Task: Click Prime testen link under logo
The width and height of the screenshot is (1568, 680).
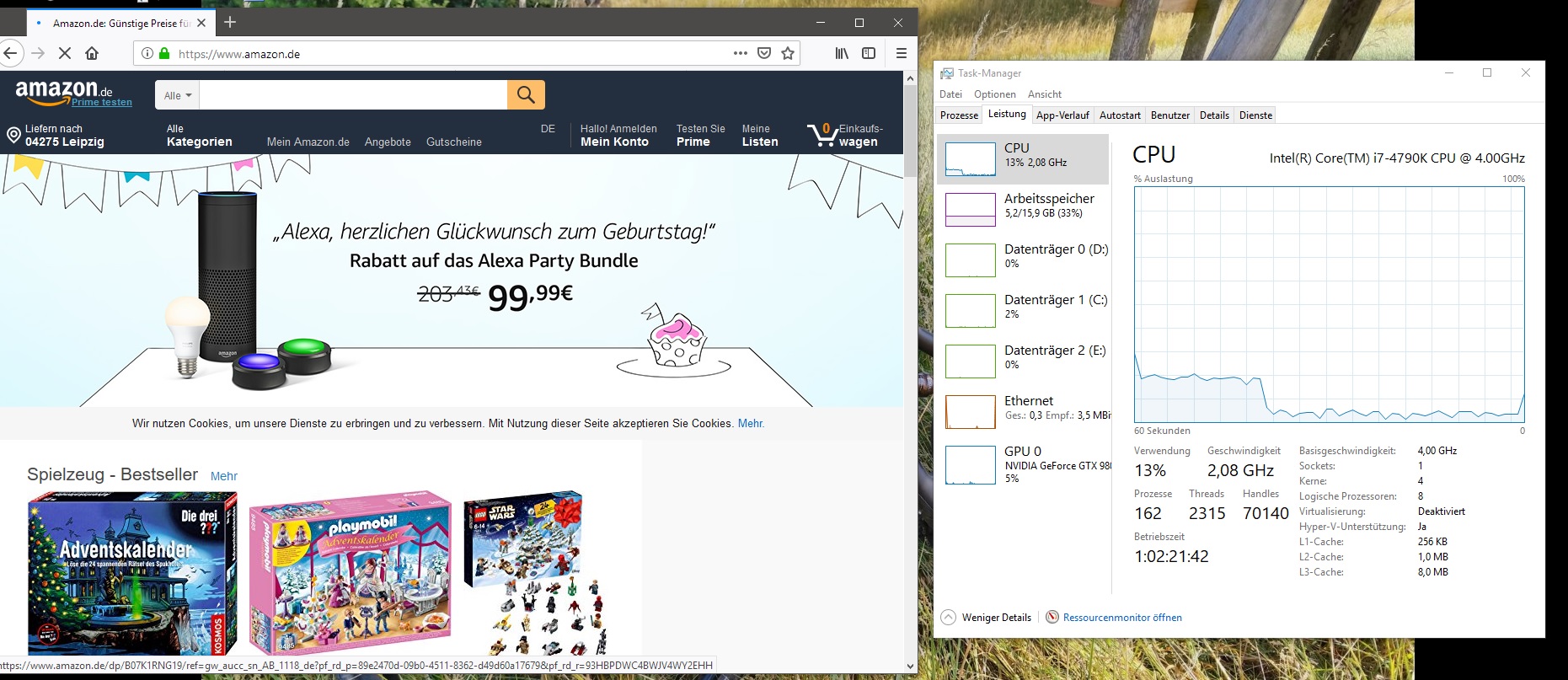Action: coord(102,102)
